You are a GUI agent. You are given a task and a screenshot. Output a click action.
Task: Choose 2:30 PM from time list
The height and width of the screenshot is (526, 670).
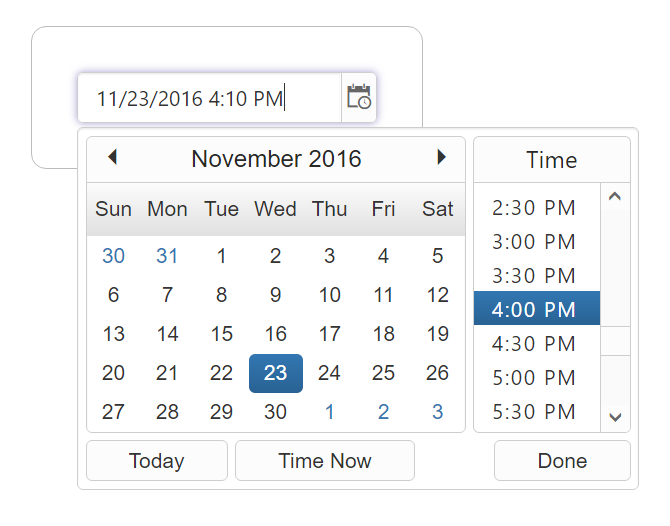coord(536,208)
